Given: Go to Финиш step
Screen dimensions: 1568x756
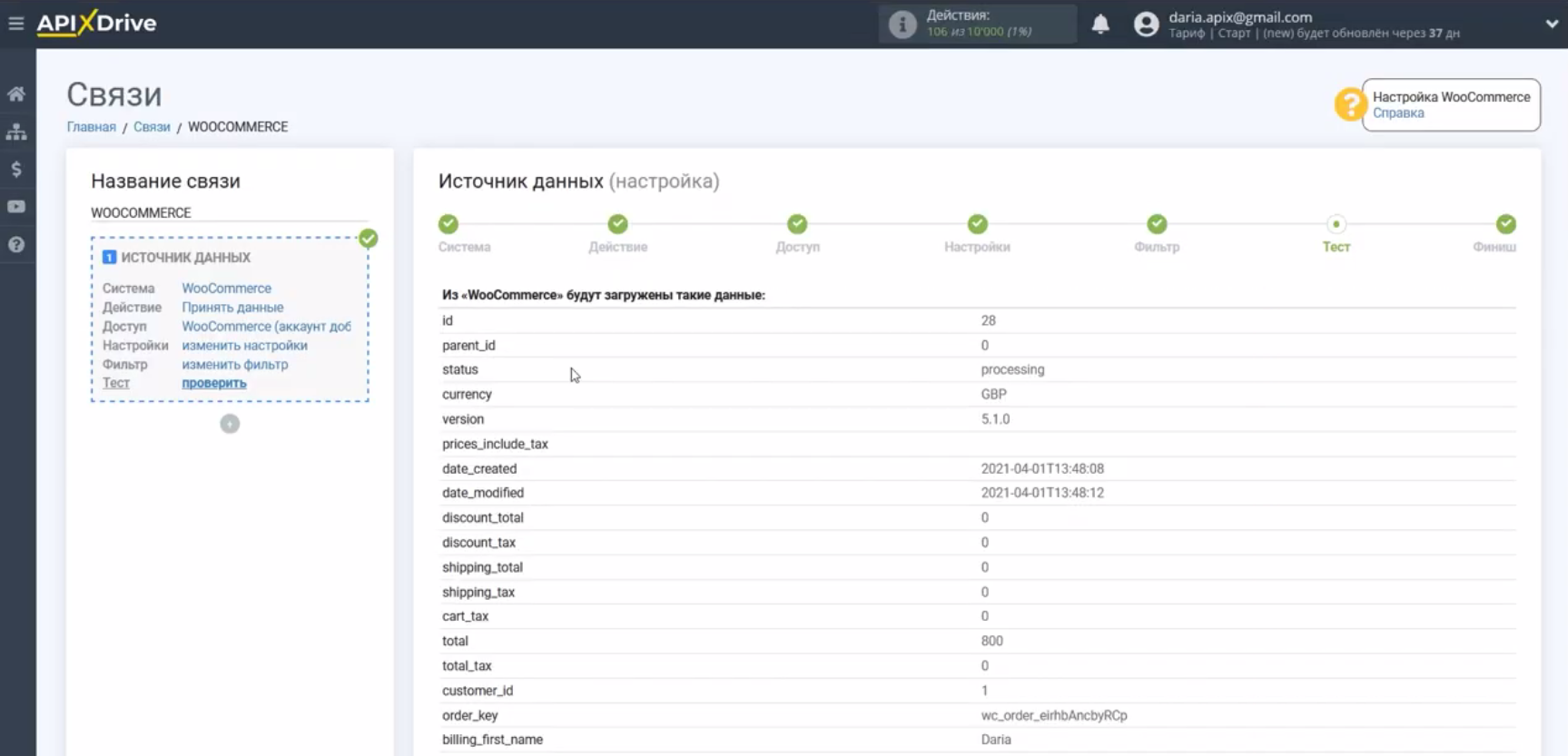Looking at the screenshot, I should point(1505,224).
